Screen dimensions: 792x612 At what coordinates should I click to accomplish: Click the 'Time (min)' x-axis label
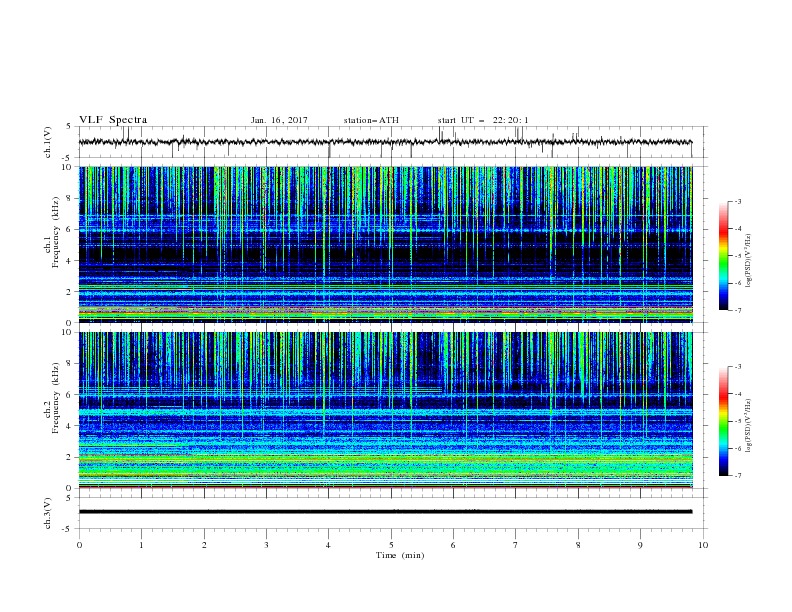coord(400,555)
